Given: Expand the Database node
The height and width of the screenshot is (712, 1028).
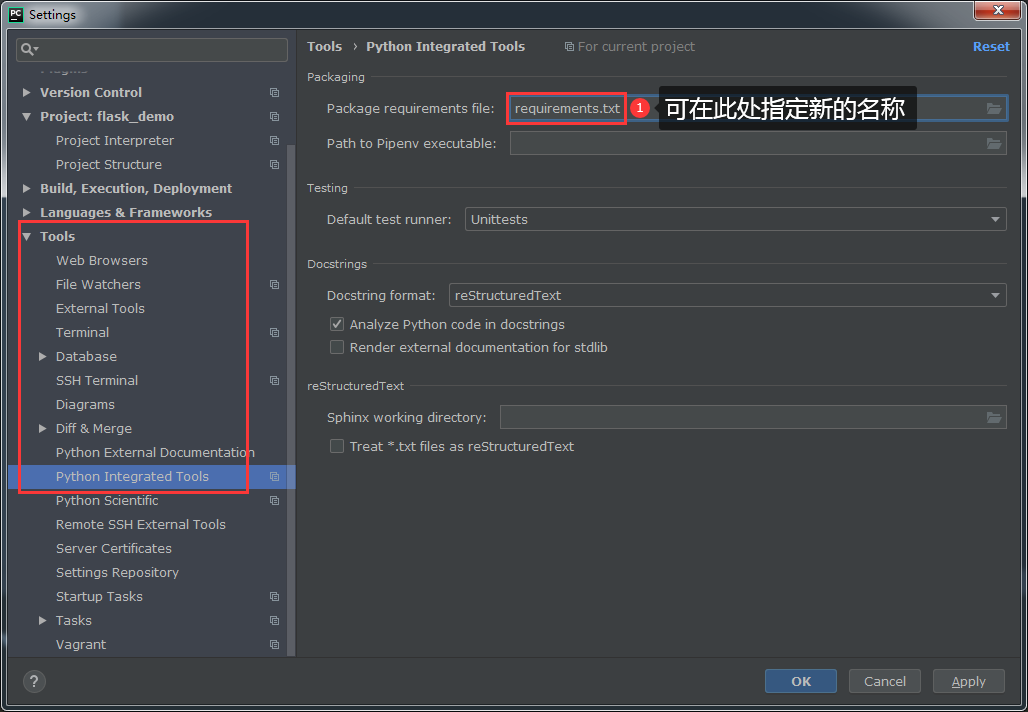Looking at the screenshot, I should click(x=43, y=357).
